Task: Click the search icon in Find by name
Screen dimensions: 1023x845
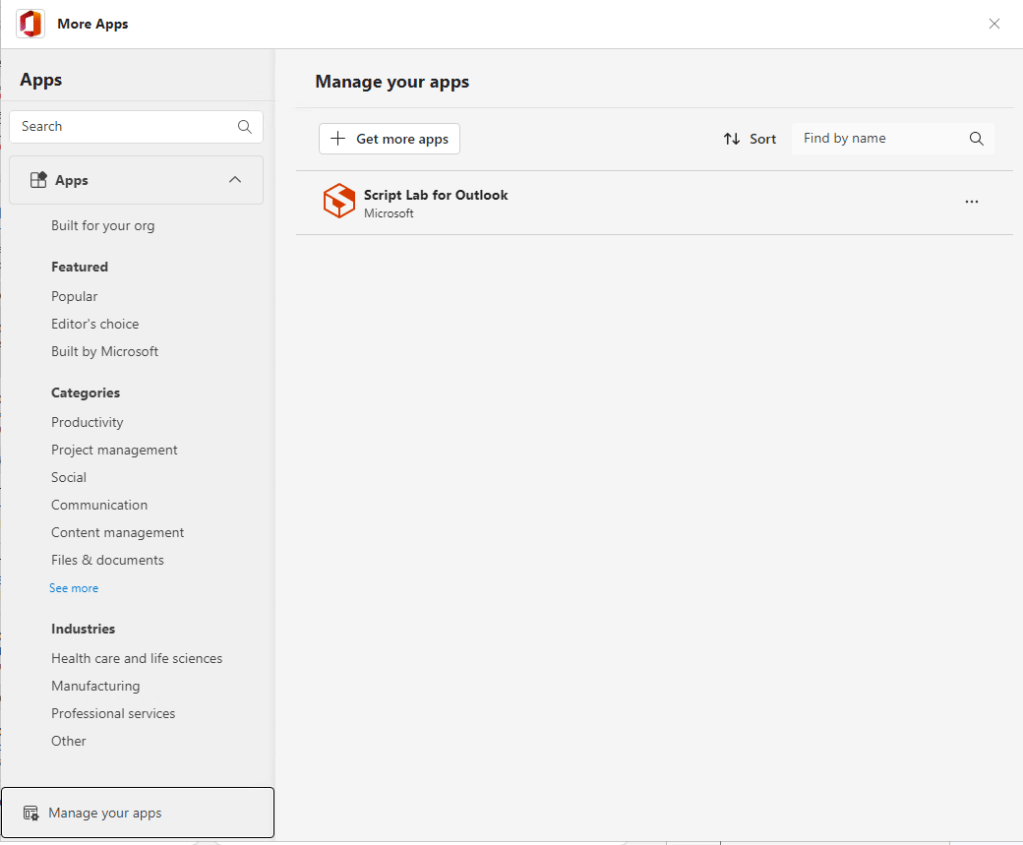Action: 976,139
